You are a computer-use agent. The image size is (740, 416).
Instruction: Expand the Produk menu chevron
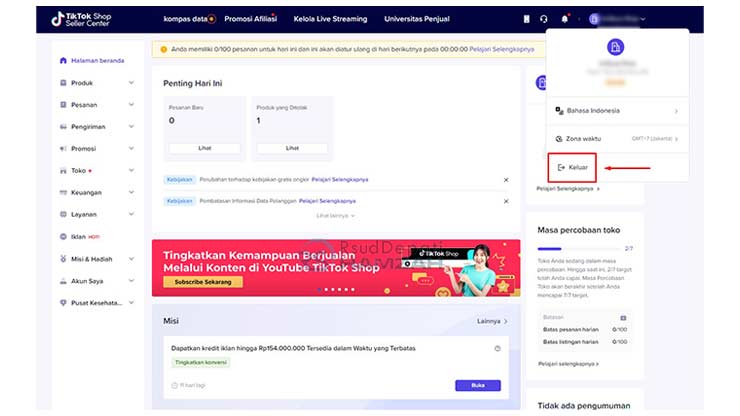pyautogui.click(x=131, y=83)
